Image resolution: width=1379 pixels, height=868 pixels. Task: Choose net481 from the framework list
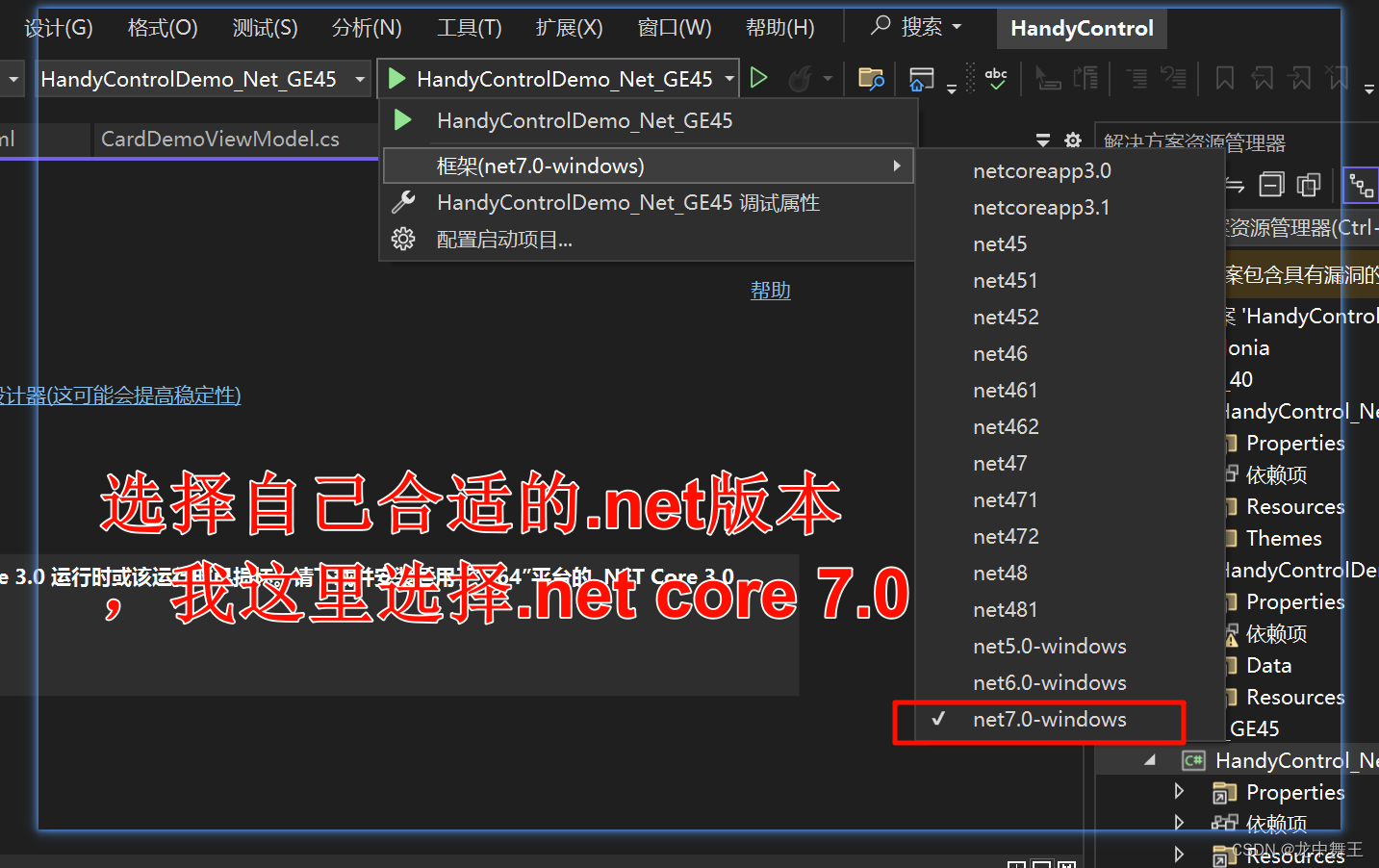(1005, 609)
